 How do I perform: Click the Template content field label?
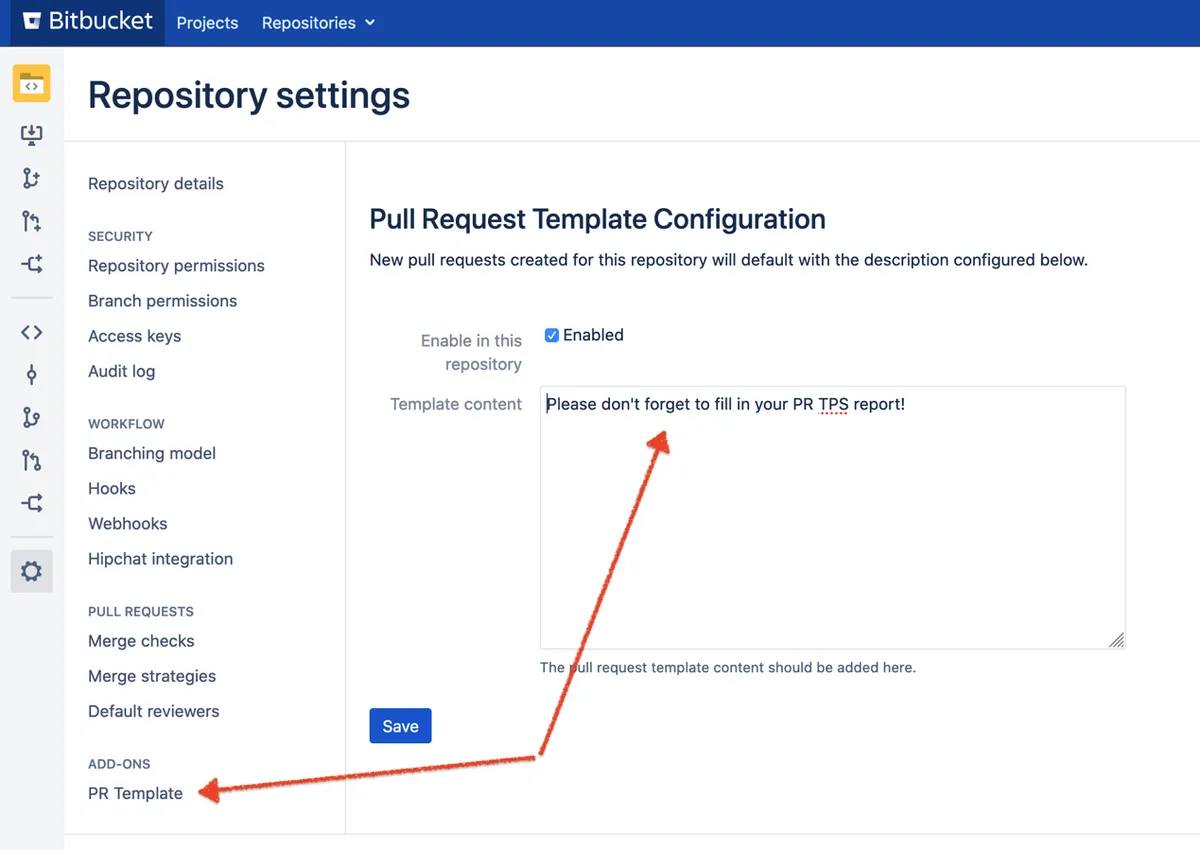456,404
